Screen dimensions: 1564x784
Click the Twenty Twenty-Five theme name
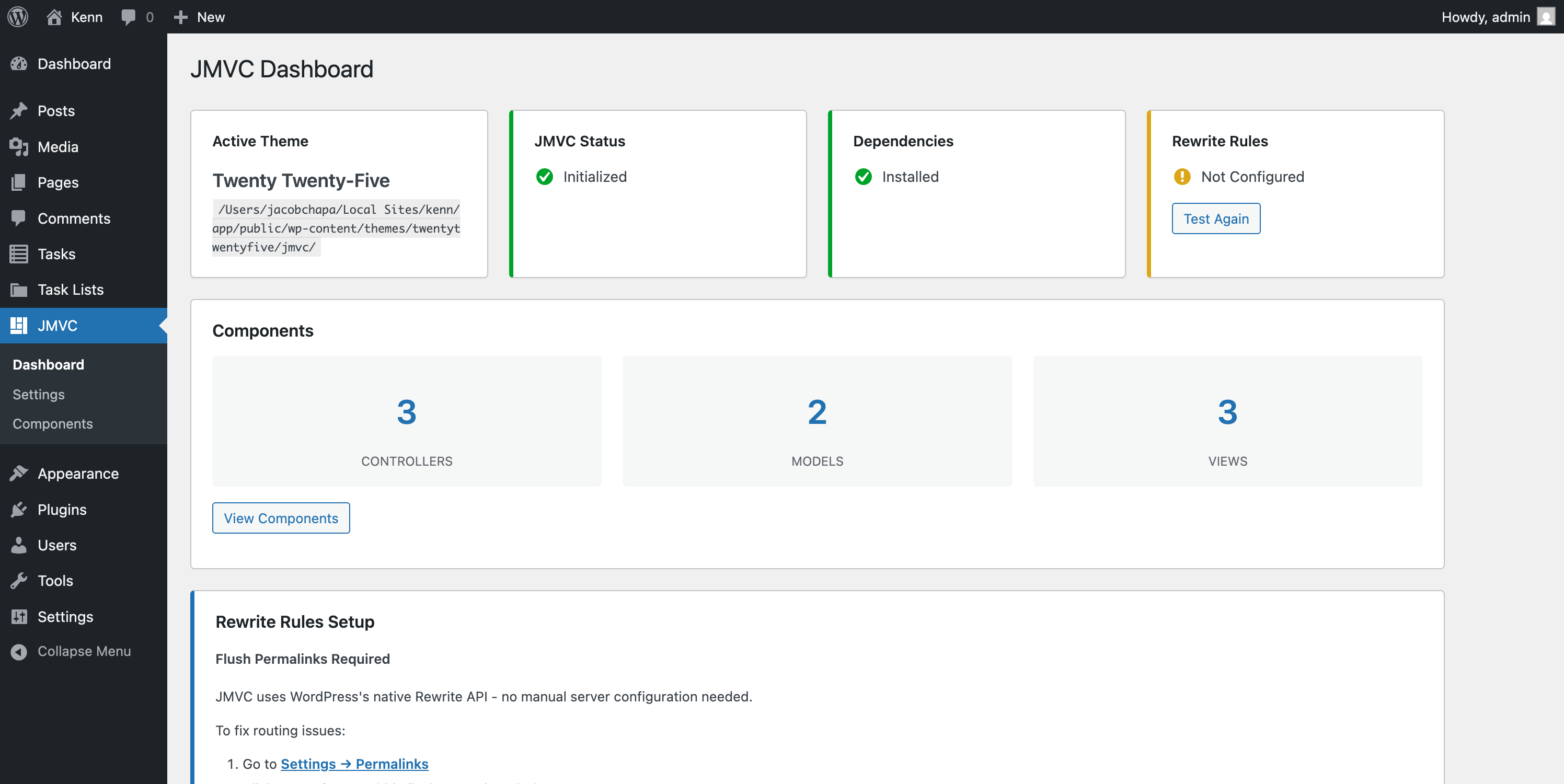coord(301,180)
